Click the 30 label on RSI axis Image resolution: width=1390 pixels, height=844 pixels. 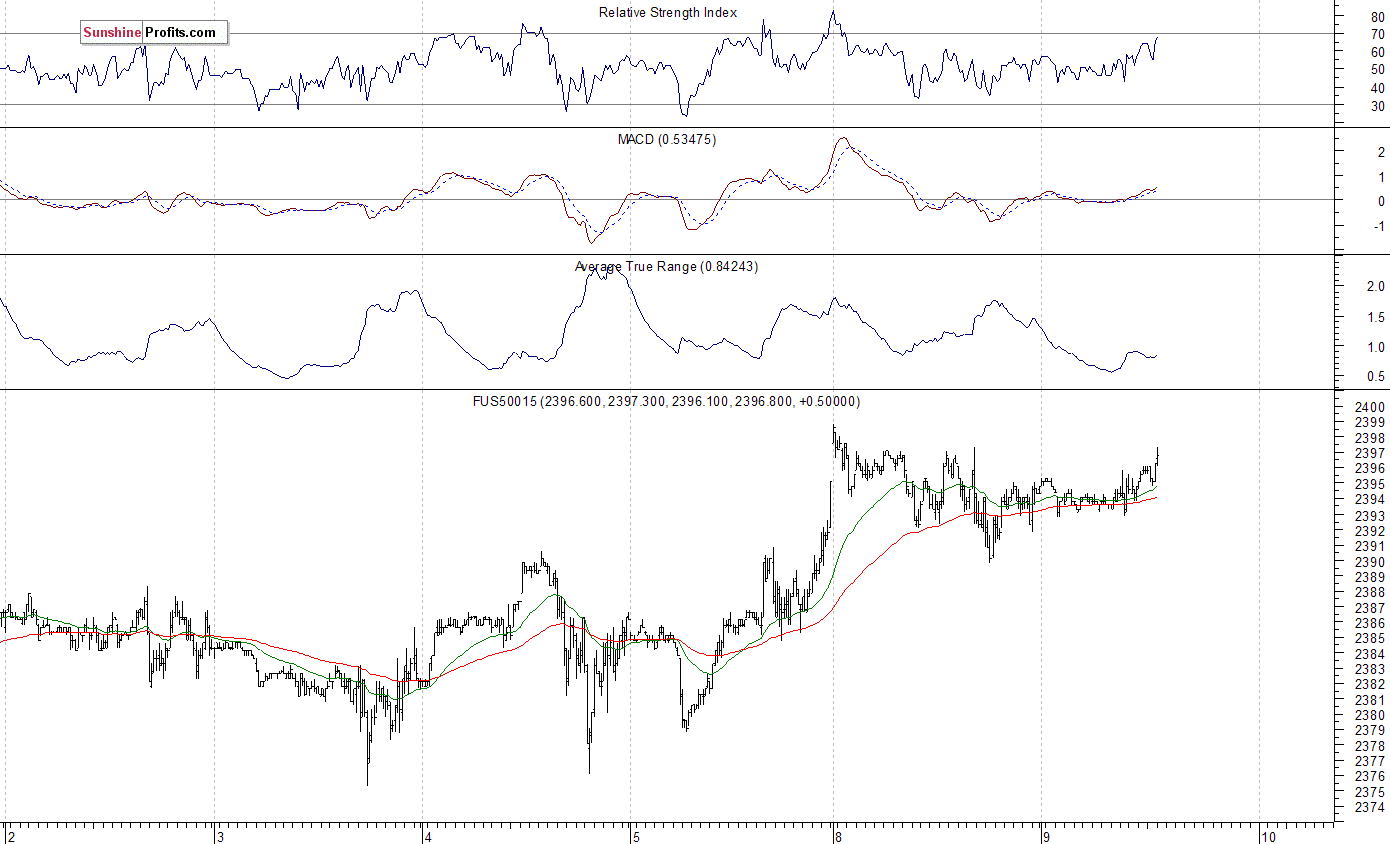pyautogui.click(x=1377, y=106)
